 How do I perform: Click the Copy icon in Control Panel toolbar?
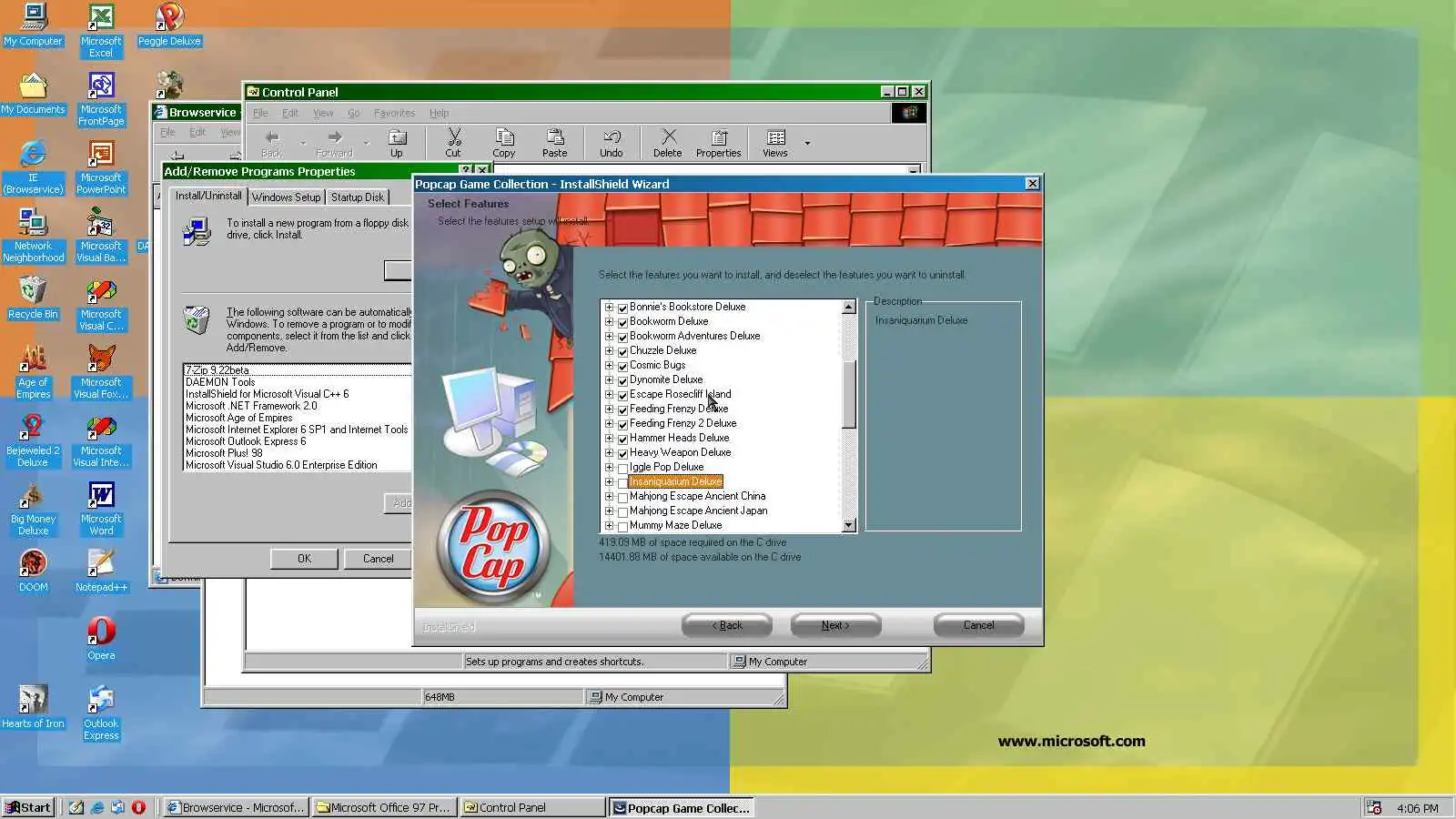(504, 143)
